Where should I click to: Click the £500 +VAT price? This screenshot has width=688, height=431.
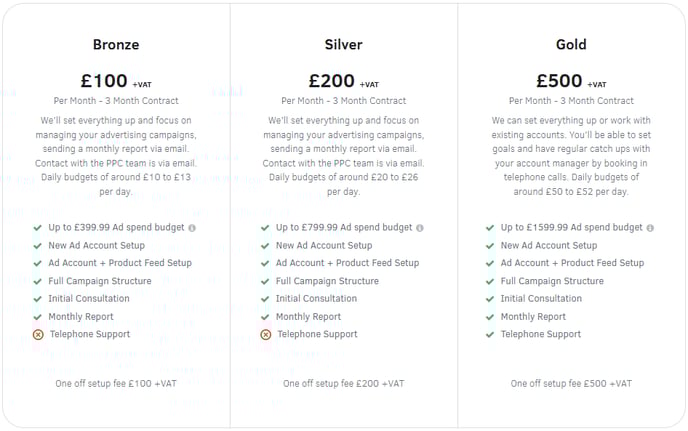pyautogui.click(x=571, y=81)
